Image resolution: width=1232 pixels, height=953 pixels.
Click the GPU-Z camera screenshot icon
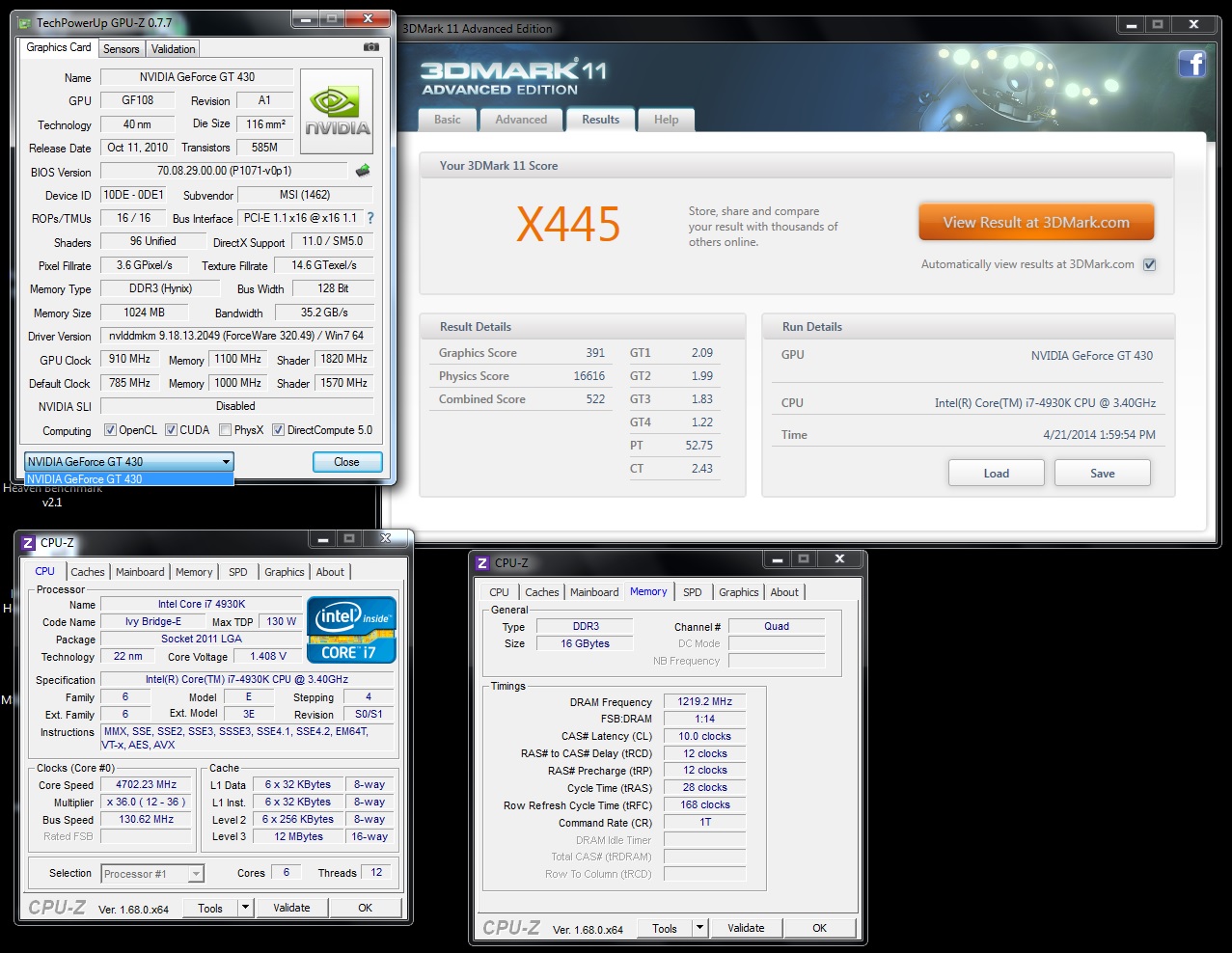(x=370, y=47)
